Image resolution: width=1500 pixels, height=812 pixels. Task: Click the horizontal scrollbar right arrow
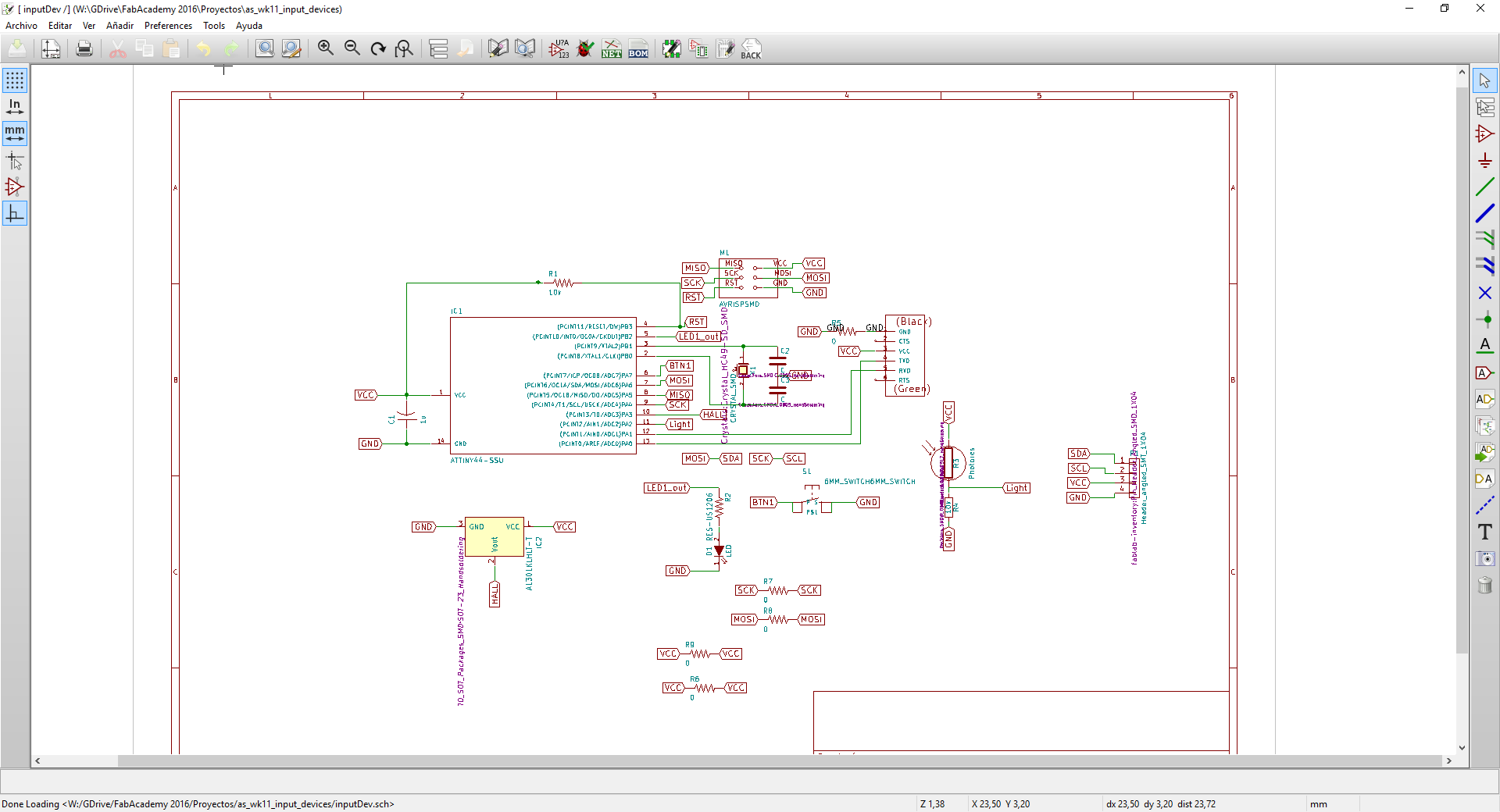point(1448,760)
